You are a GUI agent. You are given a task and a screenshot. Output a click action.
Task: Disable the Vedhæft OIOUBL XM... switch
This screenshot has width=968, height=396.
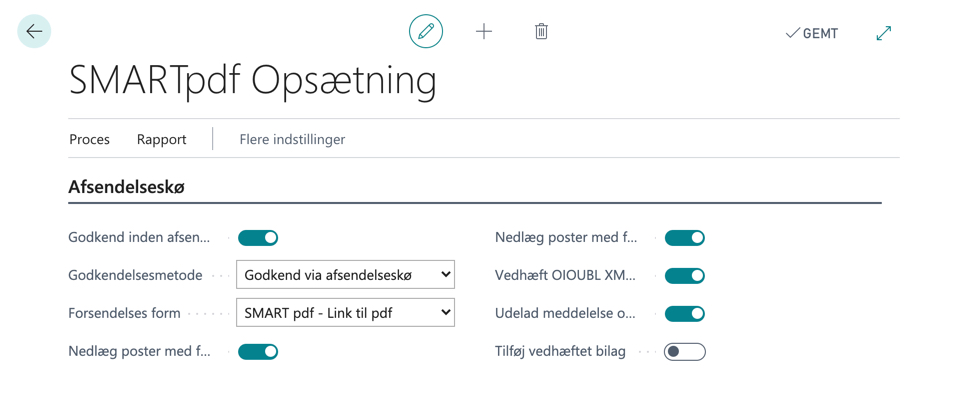tap(685, 276)
